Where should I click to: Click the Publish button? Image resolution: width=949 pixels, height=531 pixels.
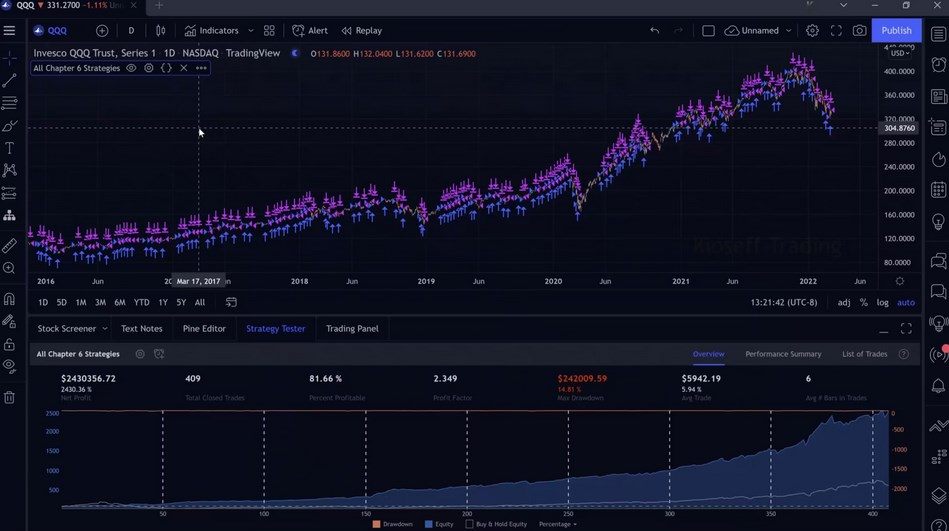pyautogui.click(x=895, y=31)
